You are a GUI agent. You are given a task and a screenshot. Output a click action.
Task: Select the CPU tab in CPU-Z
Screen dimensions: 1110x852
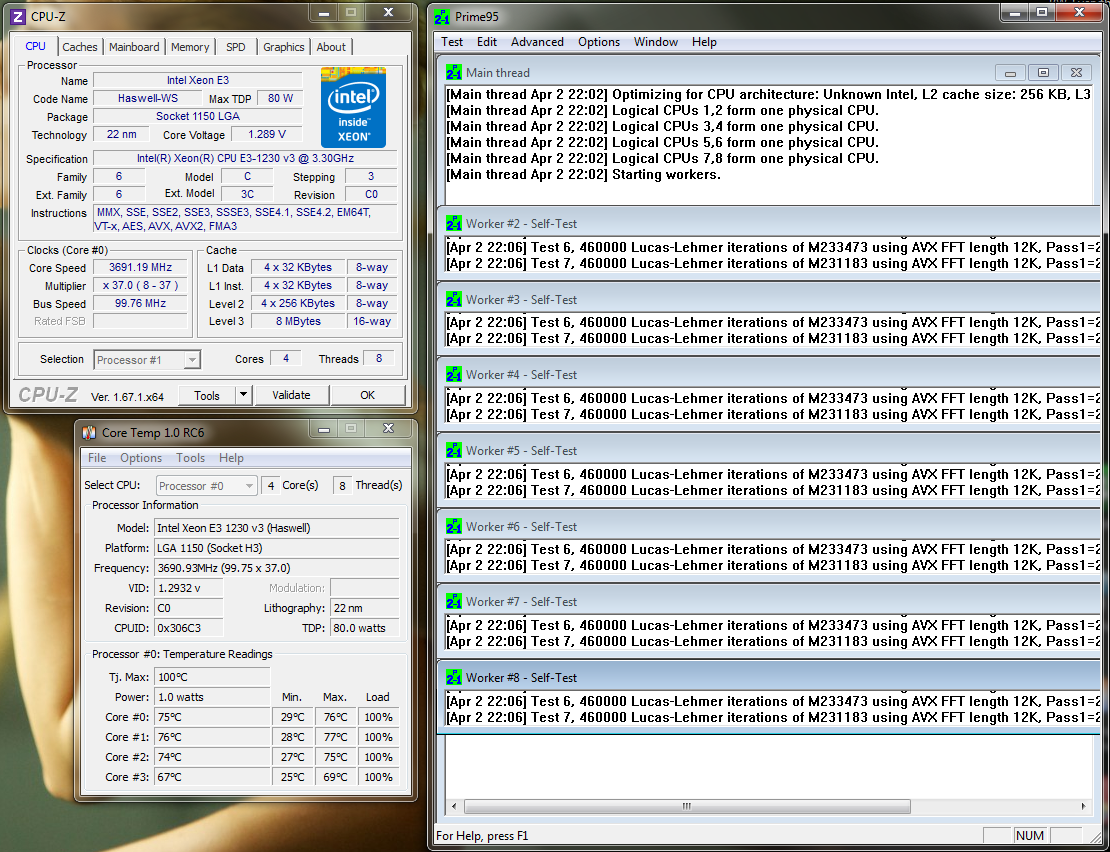35,46
